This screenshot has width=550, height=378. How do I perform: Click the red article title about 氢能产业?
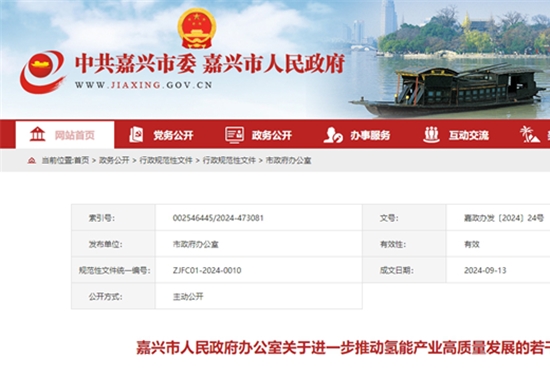point(343,348)
